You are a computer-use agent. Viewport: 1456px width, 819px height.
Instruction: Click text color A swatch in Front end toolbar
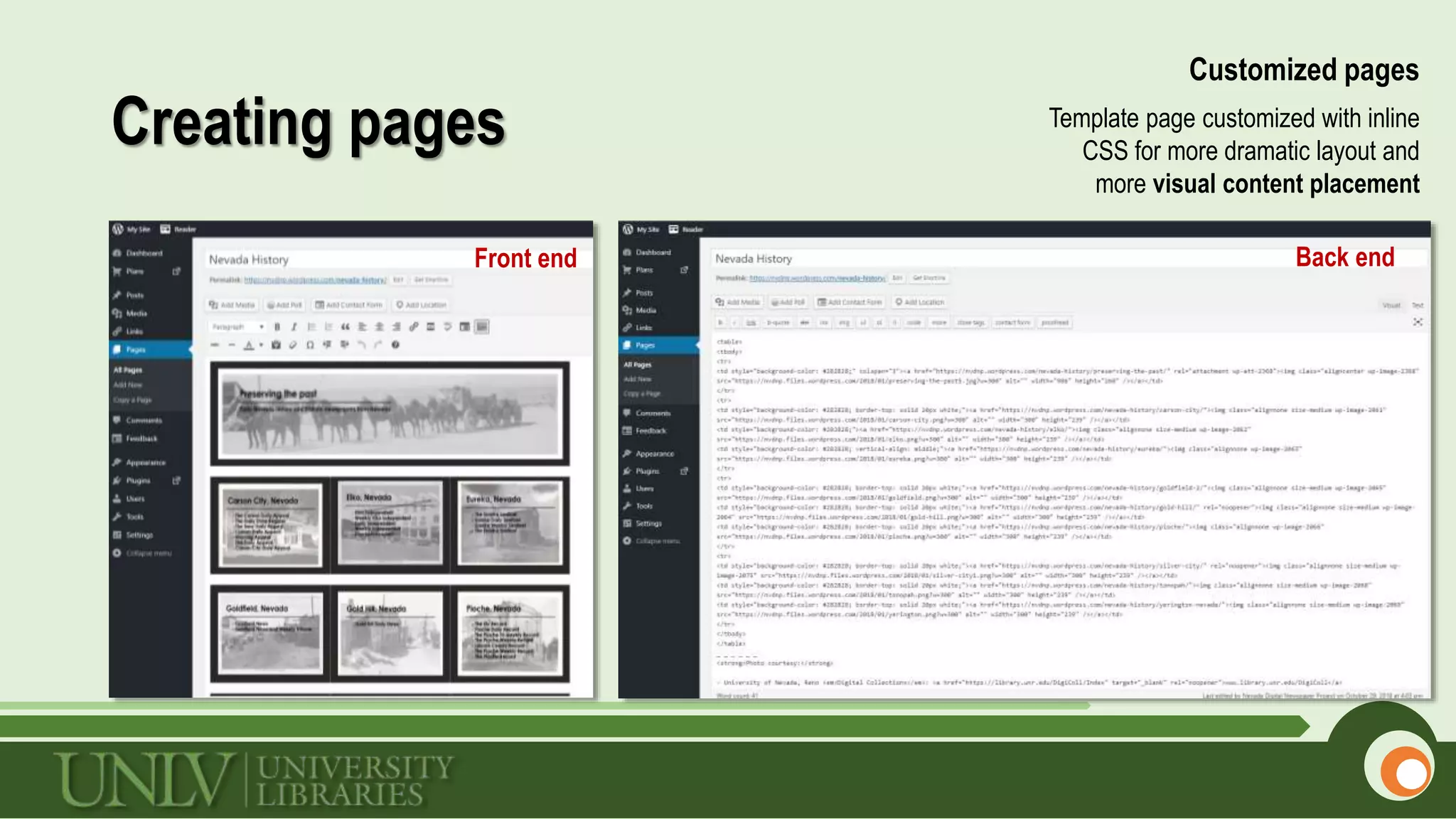249,345
